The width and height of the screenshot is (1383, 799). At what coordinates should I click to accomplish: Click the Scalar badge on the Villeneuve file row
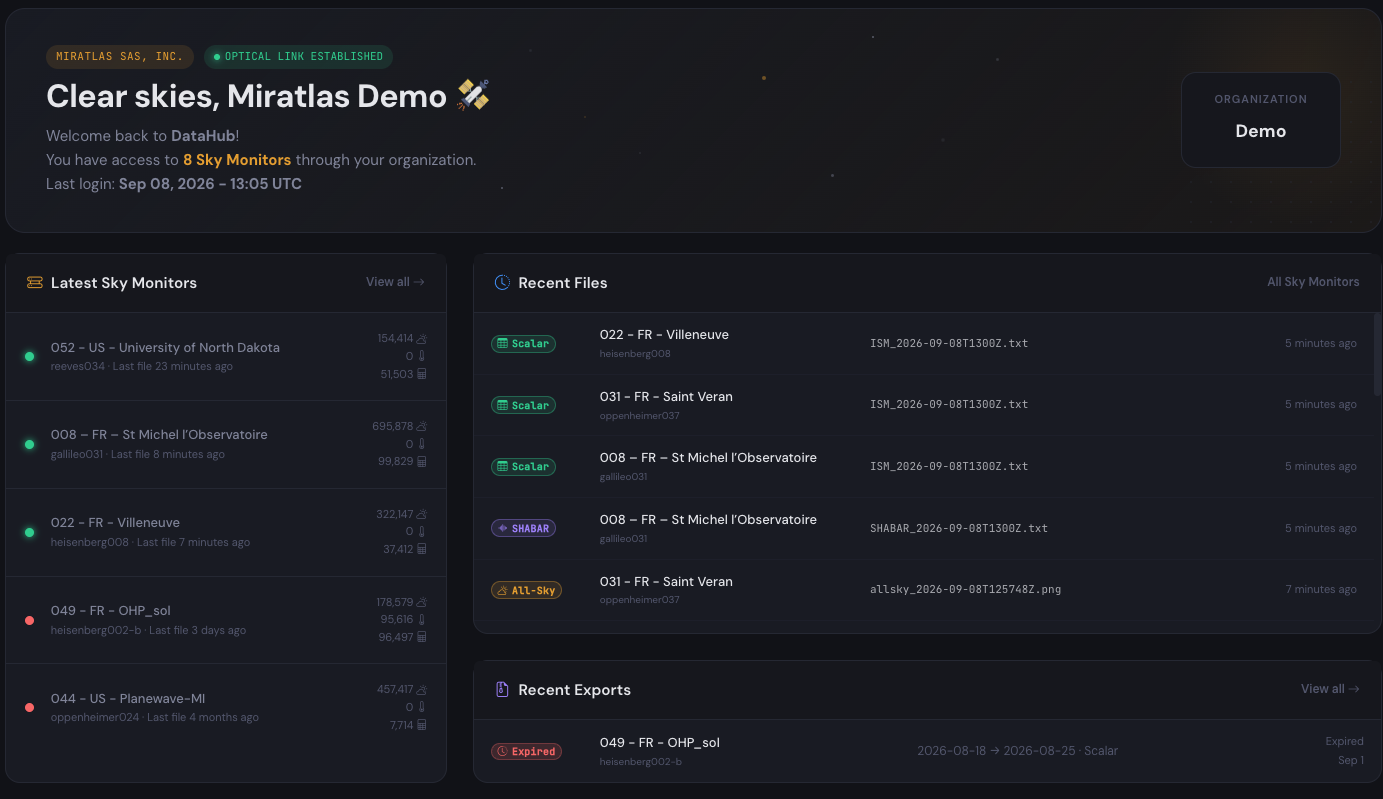coord(523,343)
